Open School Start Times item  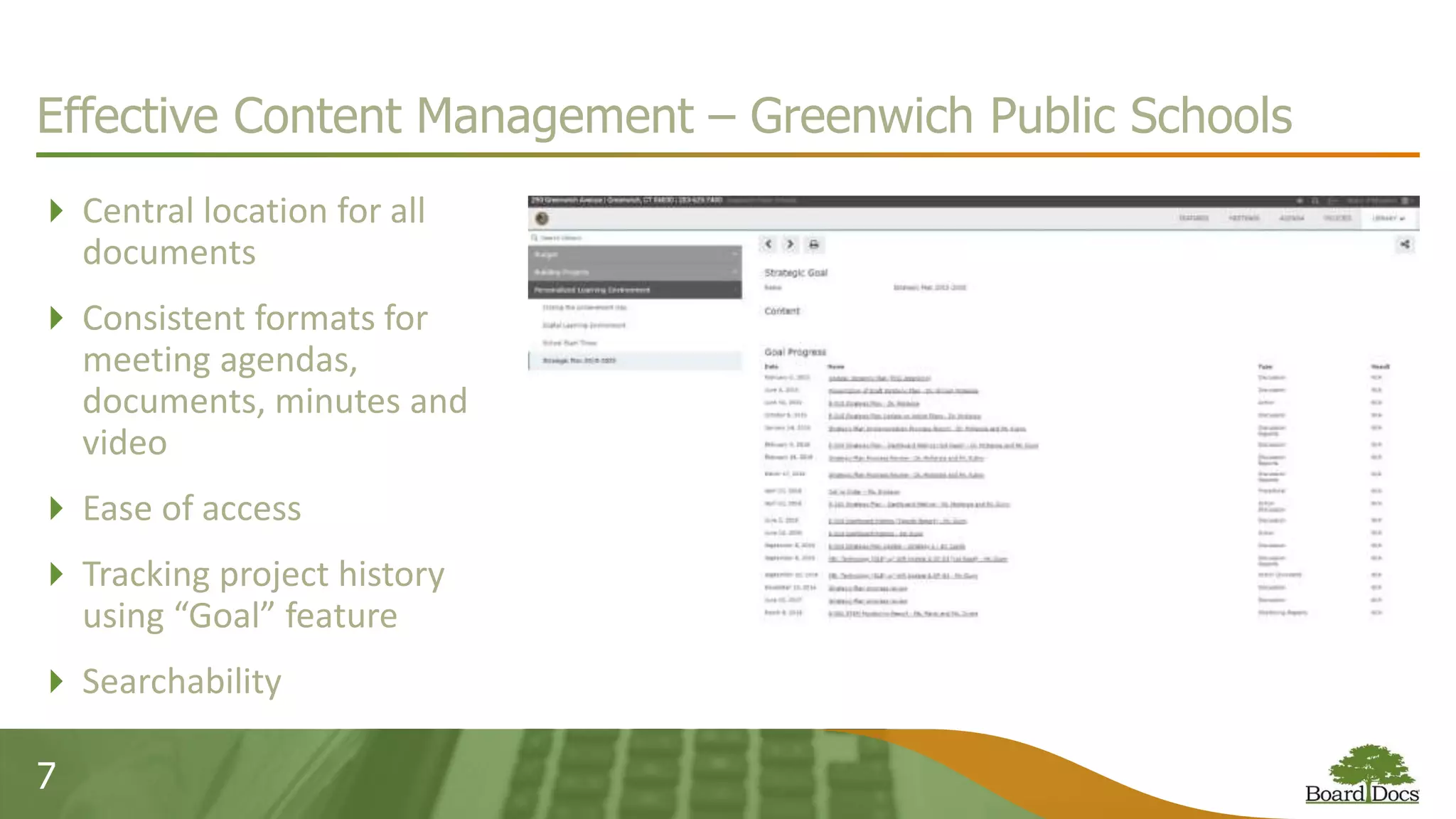(x=569, y=343)
